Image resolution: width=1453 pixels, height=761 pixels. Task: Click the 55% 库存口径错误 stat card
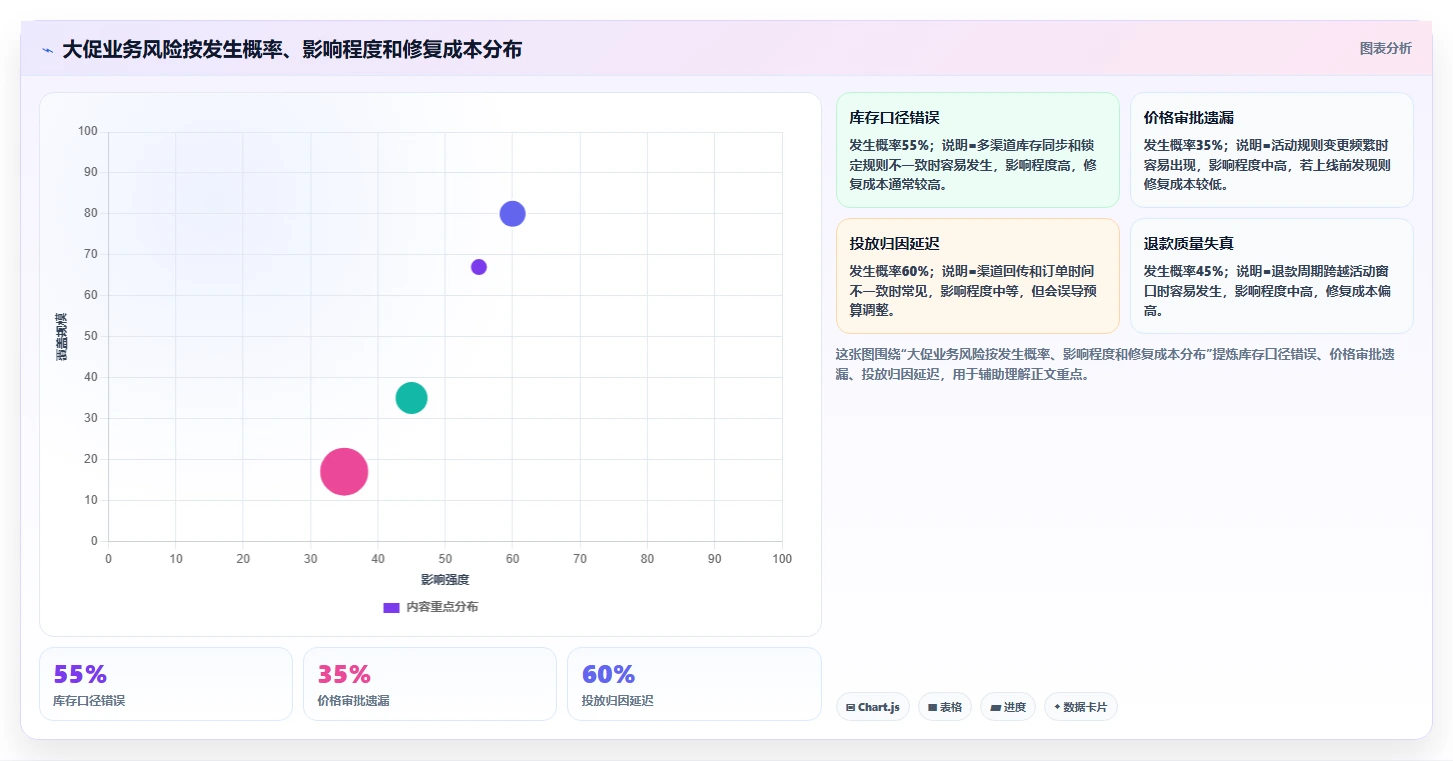click(166, 684)
